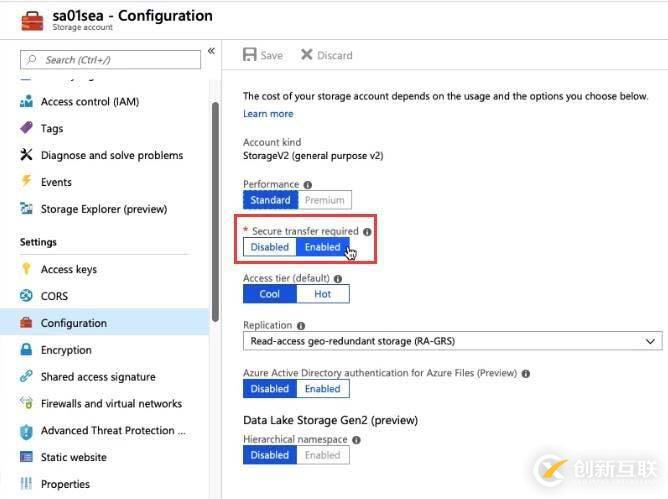Open Diagnose and solve problems
This screenshot has height=499, width=668.
point(112,155)
